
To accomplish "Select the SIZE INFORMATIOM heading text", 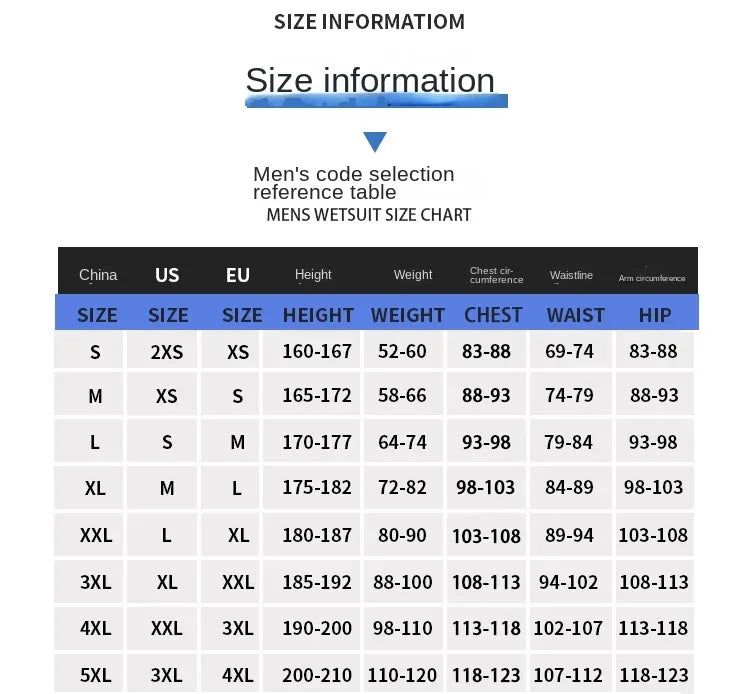I will coord(369,22).
